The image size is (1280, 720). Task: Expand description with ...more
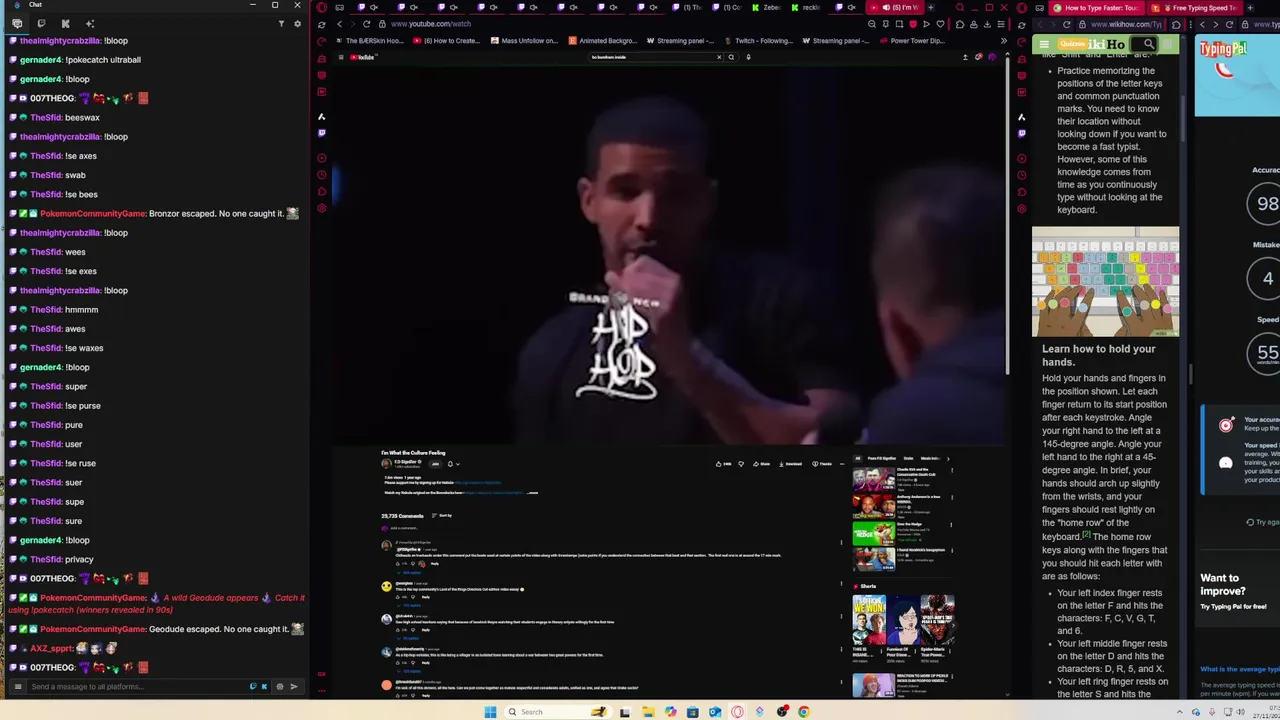tap(532, 492)
